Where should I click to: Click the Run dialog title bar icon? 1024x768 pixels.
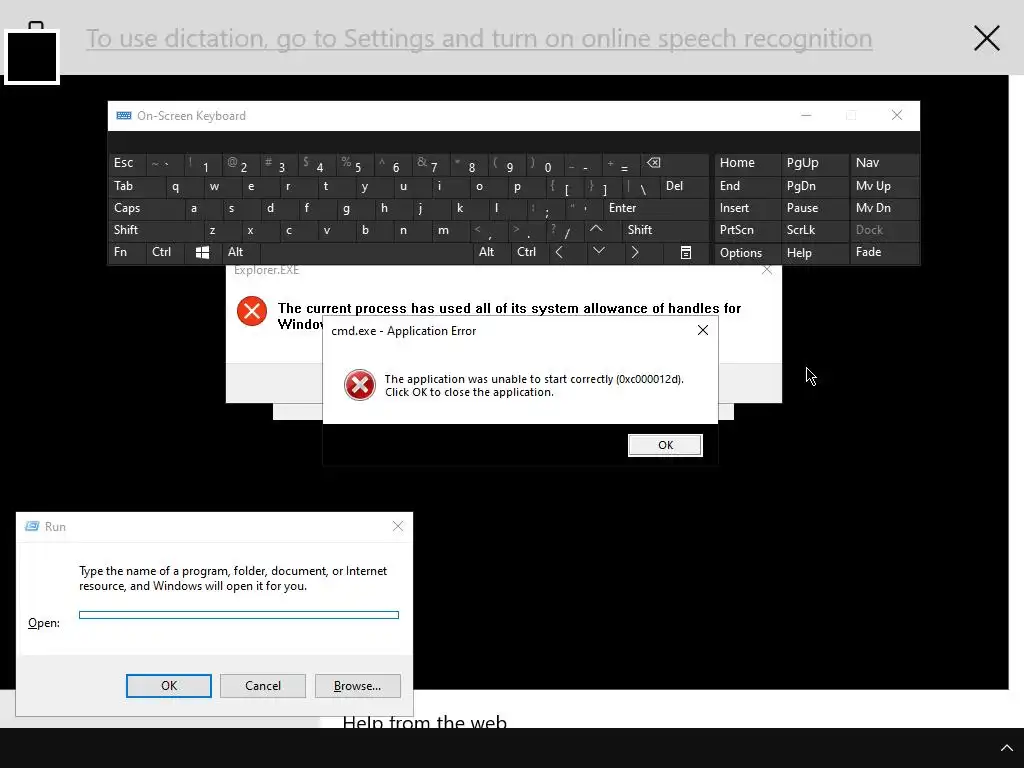coord(31,526)
